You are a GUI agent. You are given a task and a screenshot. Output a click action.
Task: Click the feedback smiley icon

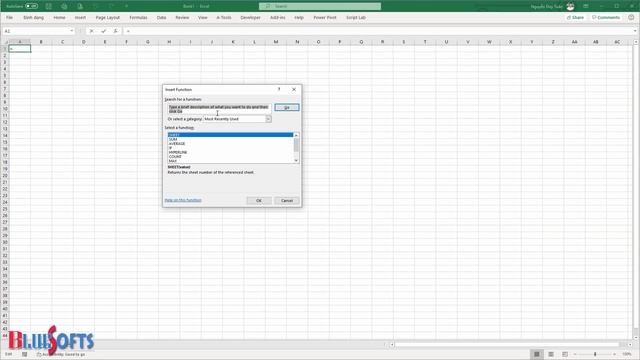pos(631,18)
